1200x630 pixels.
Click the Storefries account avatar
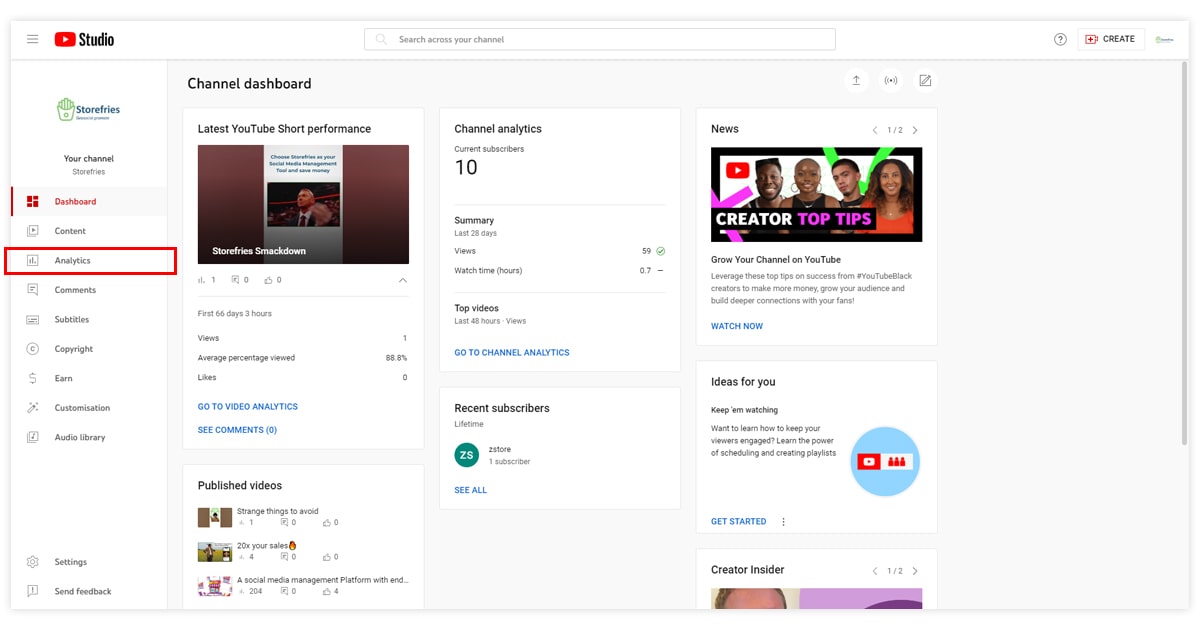click(x=1164, y=39)
